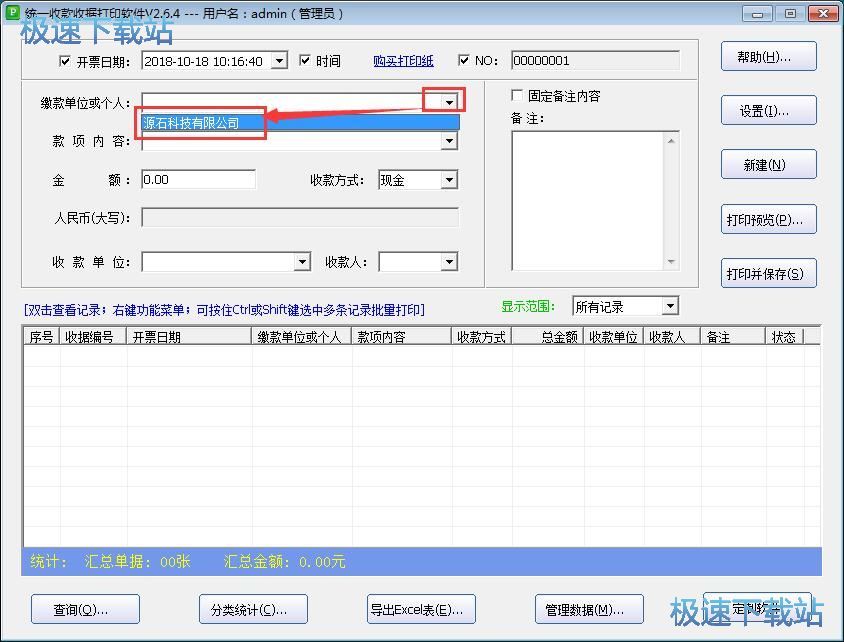Enable the 固定备注内容 checkbox
Screen dimensions: 844x642
pyautogui.click(x=517, y=95)
